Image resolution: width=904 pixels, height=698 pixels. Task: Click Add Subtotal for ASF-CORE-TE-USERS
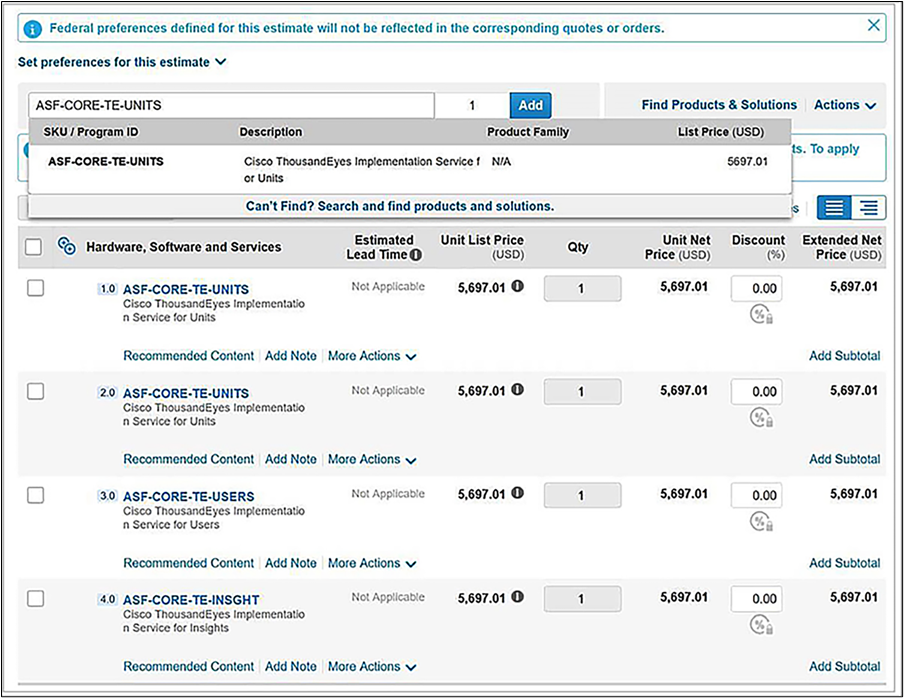845,563
